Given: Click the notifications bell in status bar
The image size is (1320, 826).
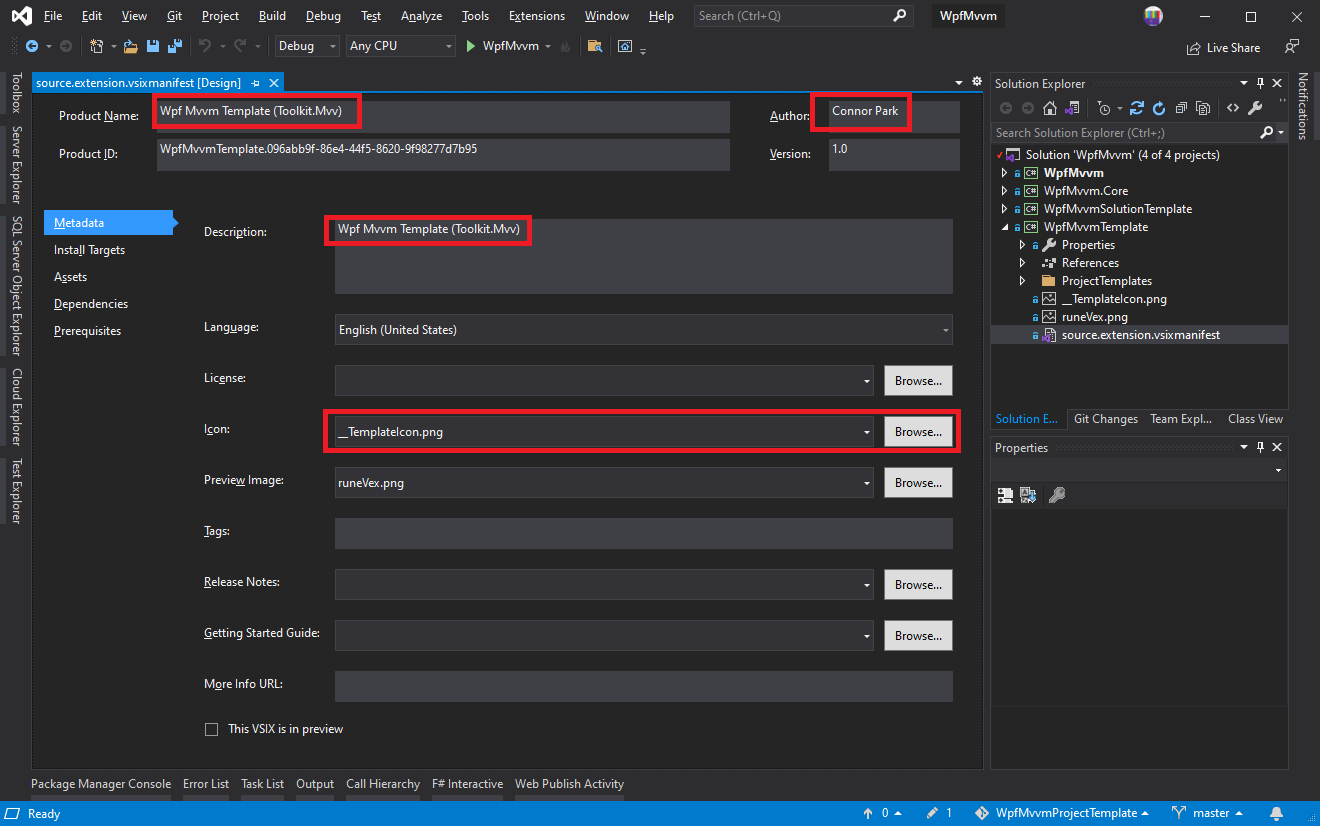Looking at the screenshot, I should [1276, 813].
